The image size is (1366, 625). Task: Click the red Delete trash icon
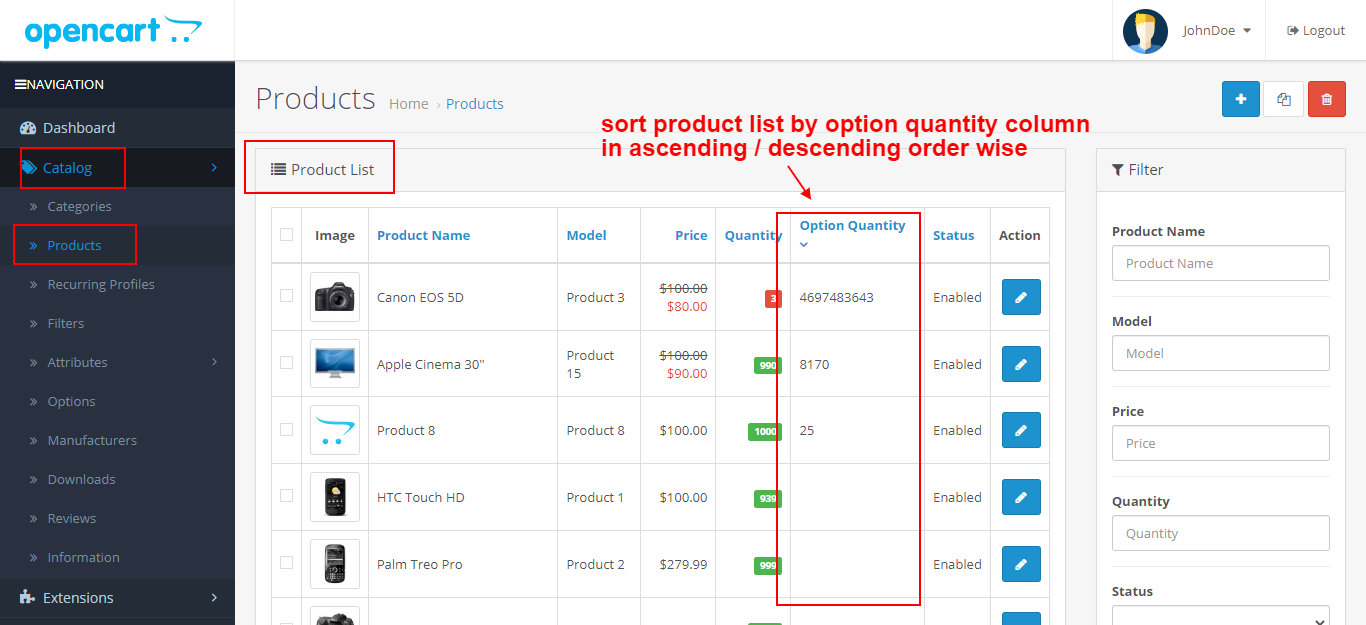pyautogui.click(x=1326, y=99)
